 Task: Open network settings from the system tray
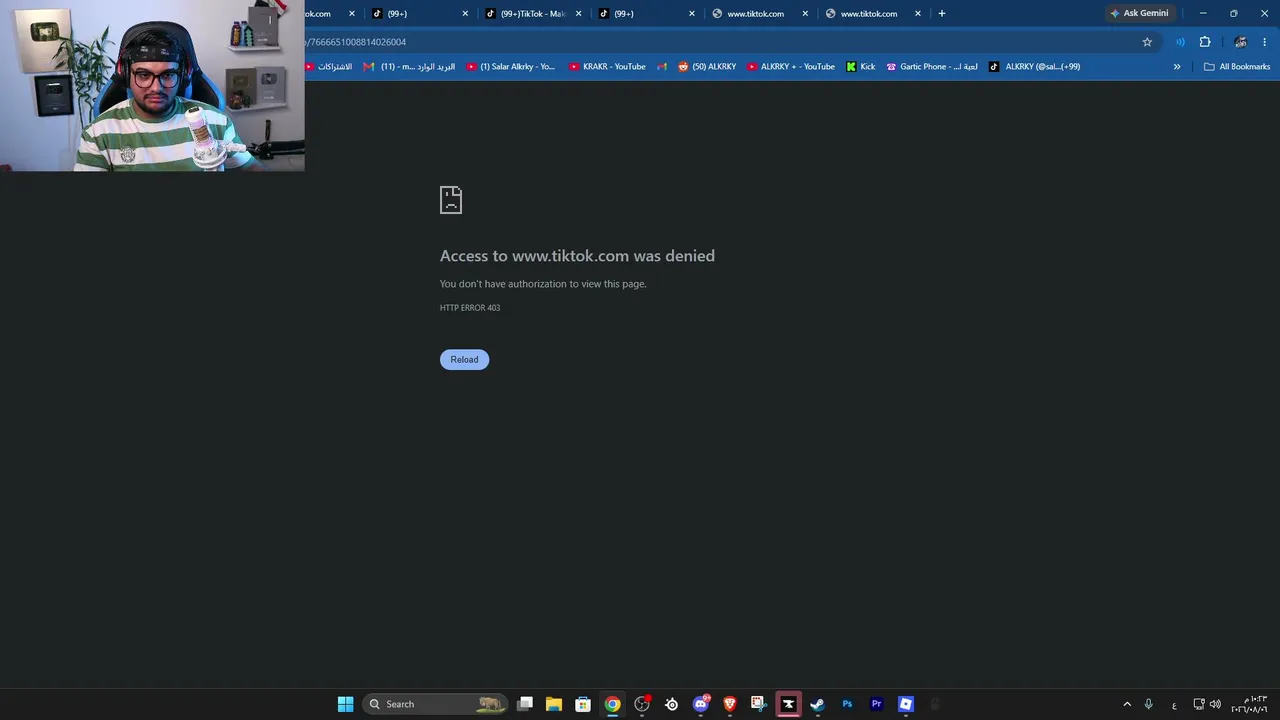(x=1199, y=704)
